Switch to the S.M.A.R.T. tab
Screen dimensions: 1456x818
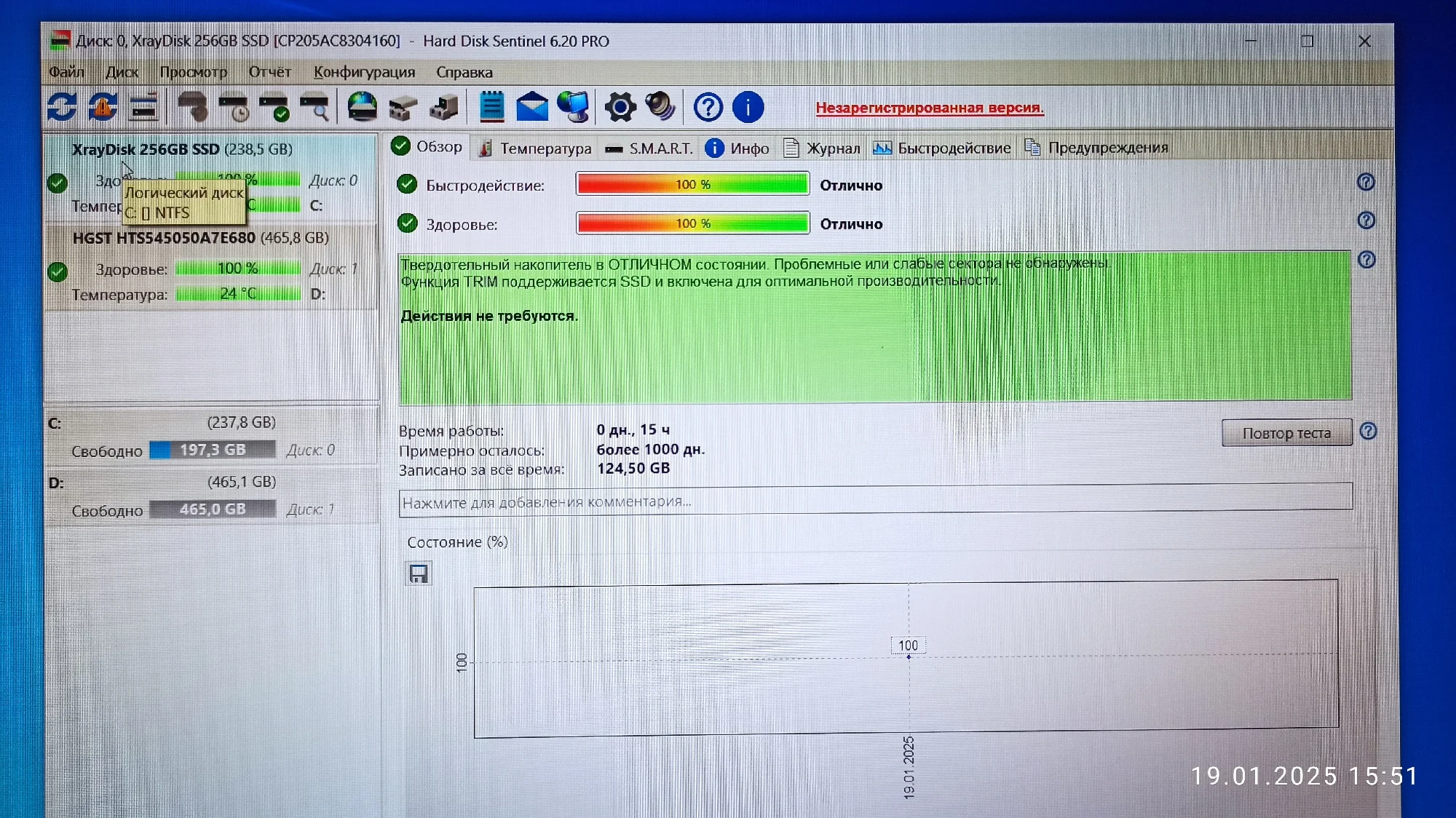point(649,148)
